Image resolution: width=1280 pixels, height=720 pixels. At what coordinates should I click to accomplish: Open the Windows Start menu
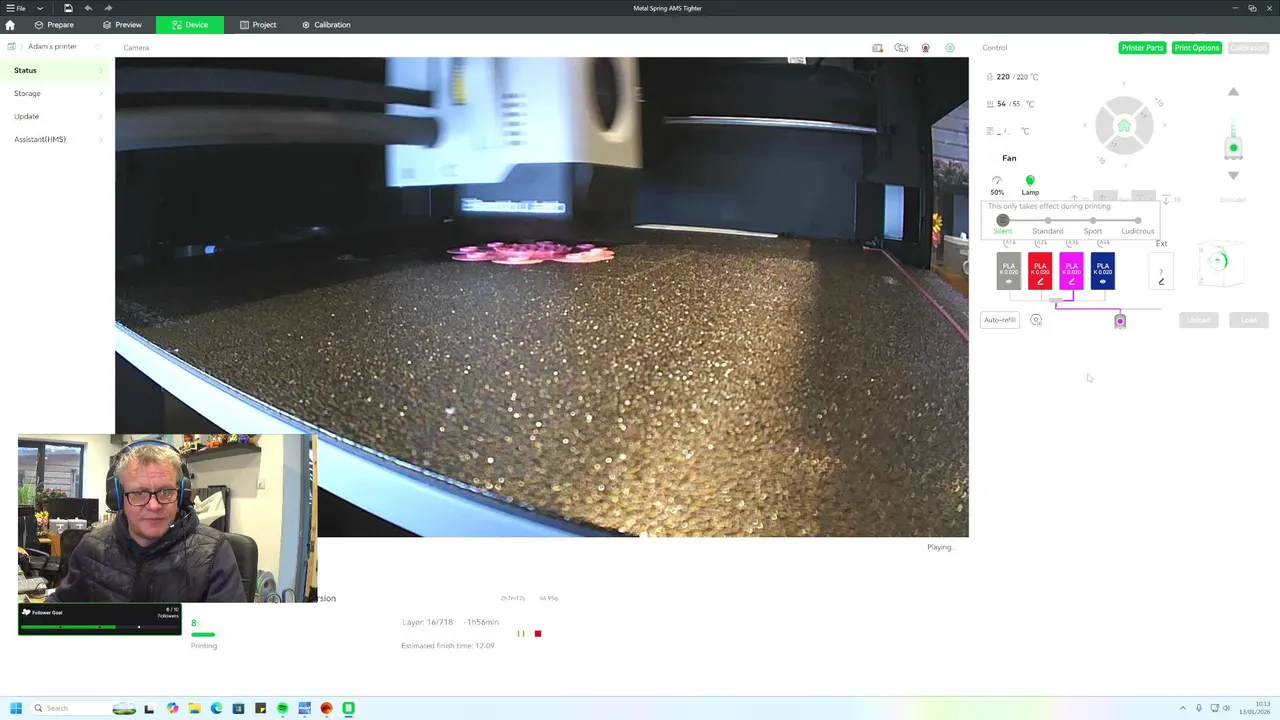[16, 708]
